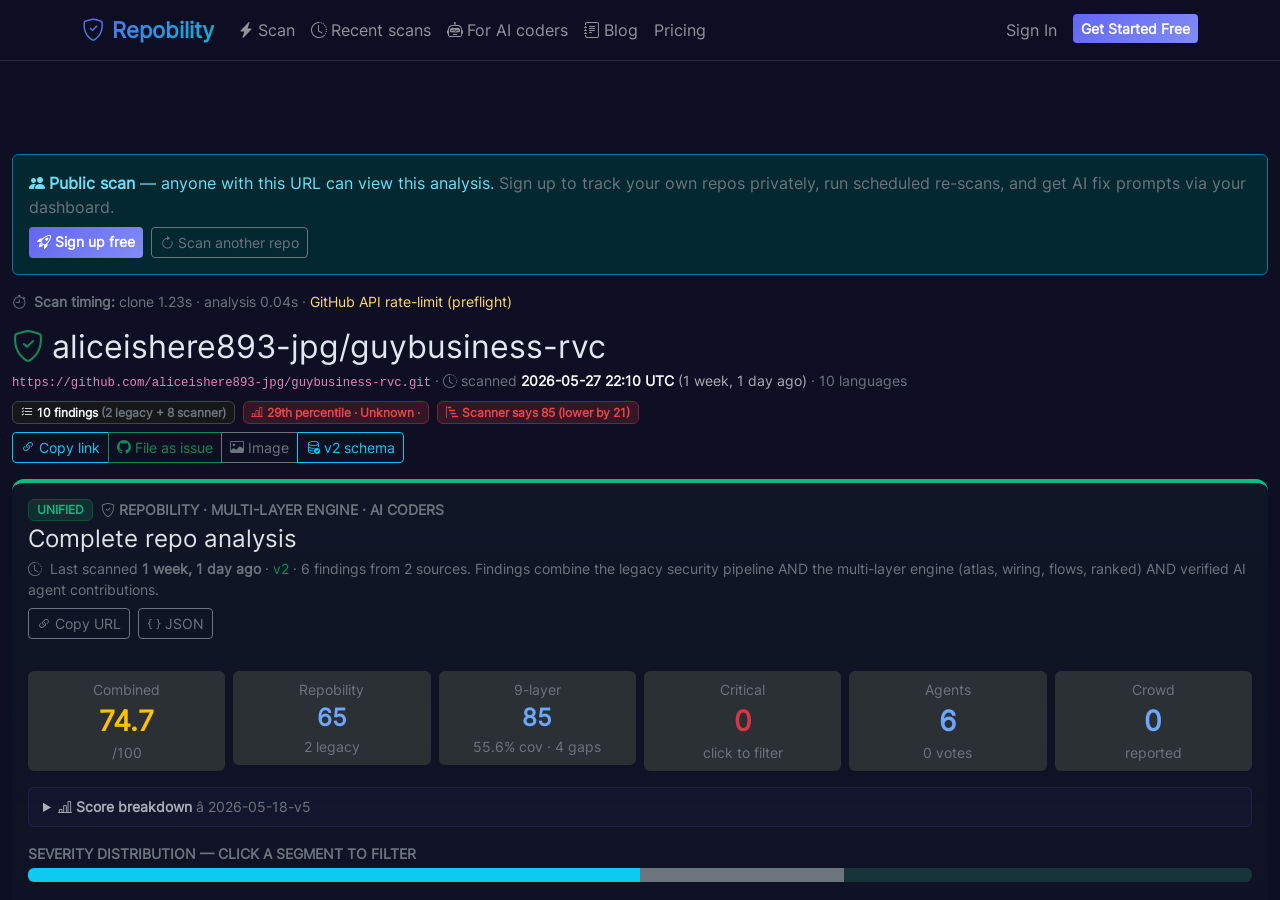Expand the Score breakdown section
Screen dimensions: 1280x900
click(640, 807)
